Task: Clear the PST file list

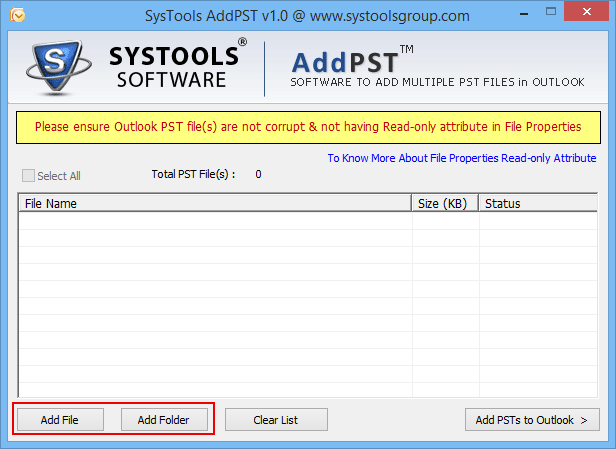Action: coord(276,420)
